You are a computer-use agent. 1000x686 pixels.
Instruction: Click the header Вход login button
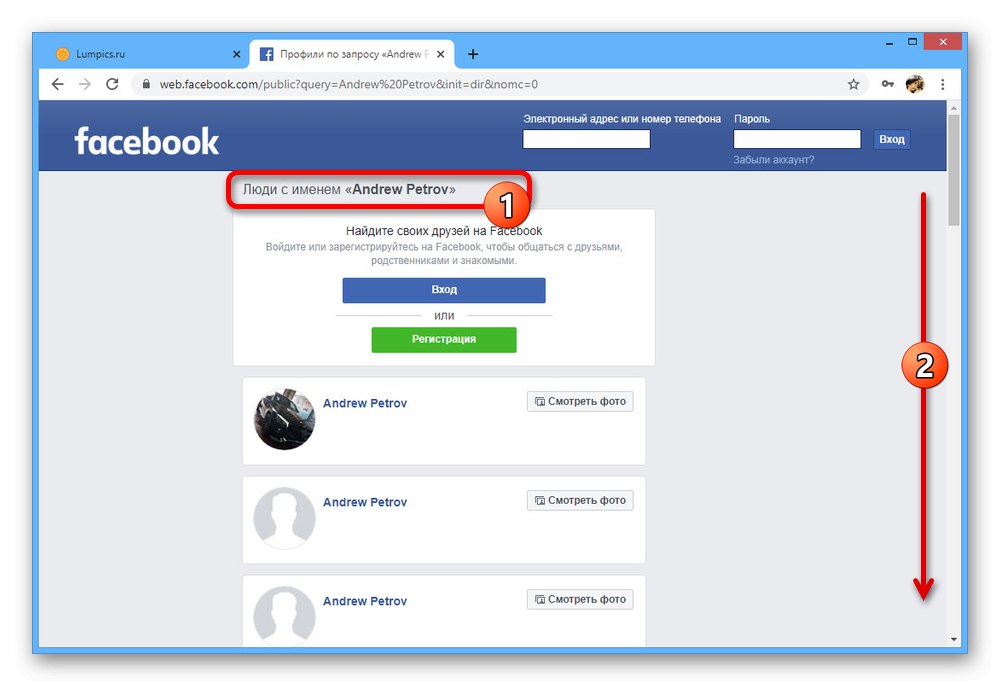[x=892, y=139]
